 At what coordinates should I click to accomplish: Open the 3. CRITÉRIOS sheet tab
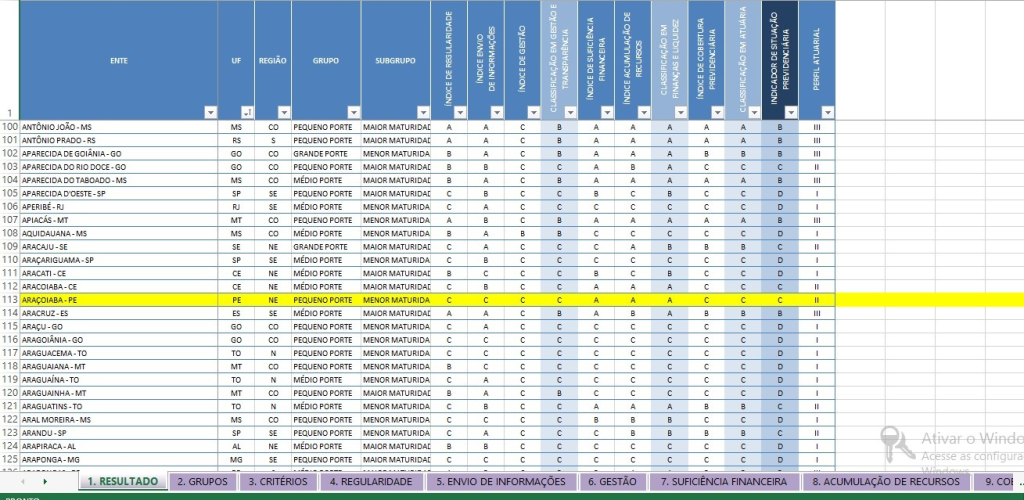pos(277,482)
